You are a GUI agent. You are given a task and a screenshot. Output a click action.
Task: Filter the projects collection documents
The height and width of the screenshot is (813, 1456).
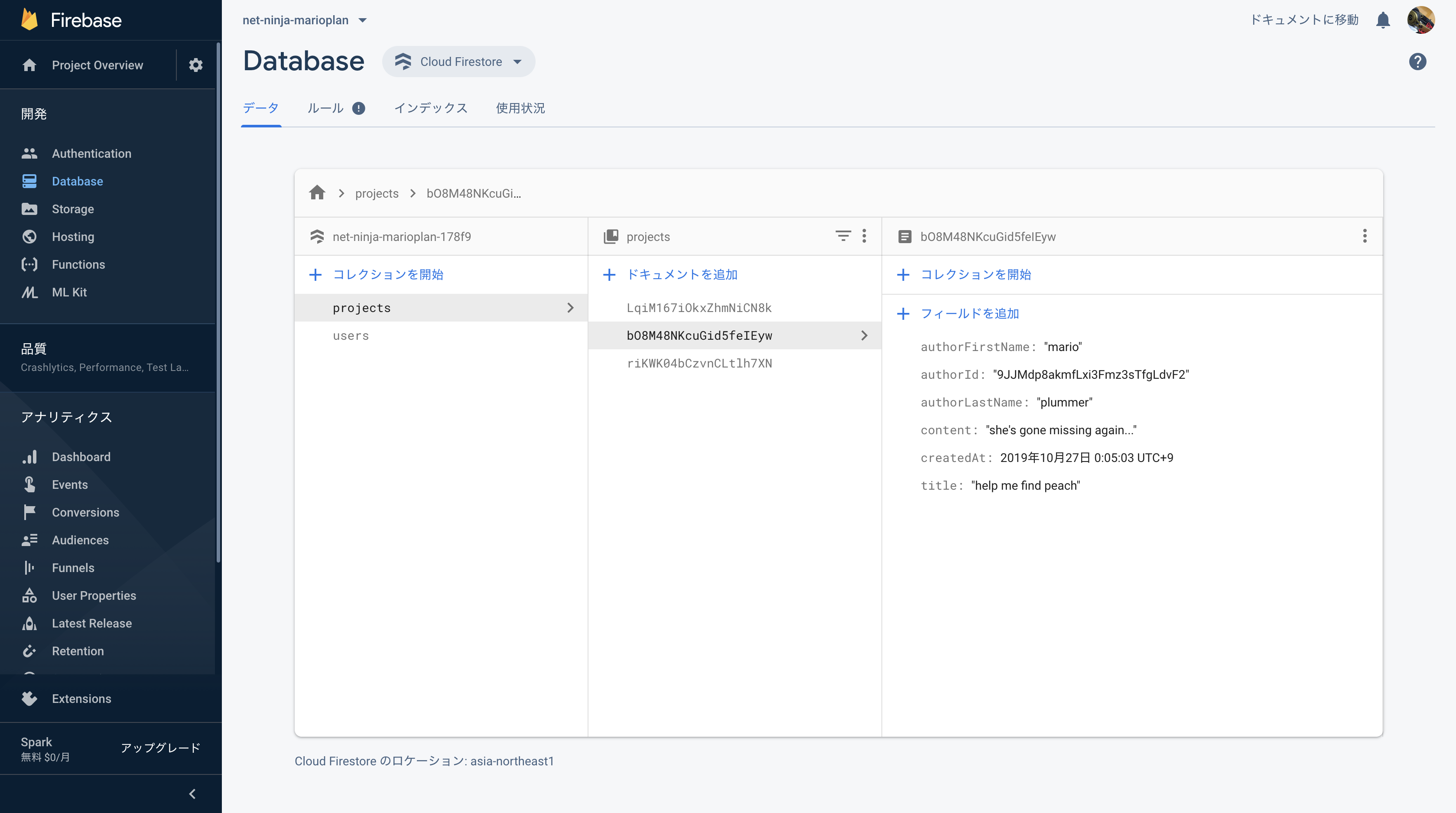click(843, 236)
